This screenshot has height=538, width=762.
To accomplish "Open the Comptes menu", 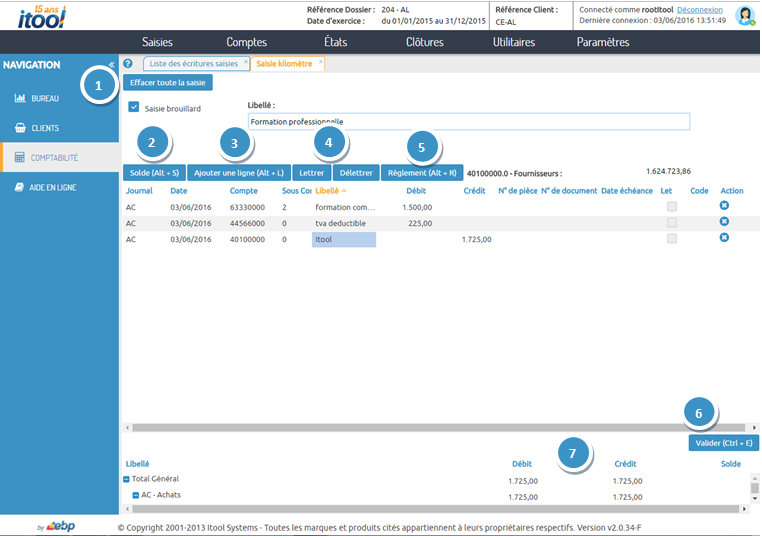I will 246,42.
